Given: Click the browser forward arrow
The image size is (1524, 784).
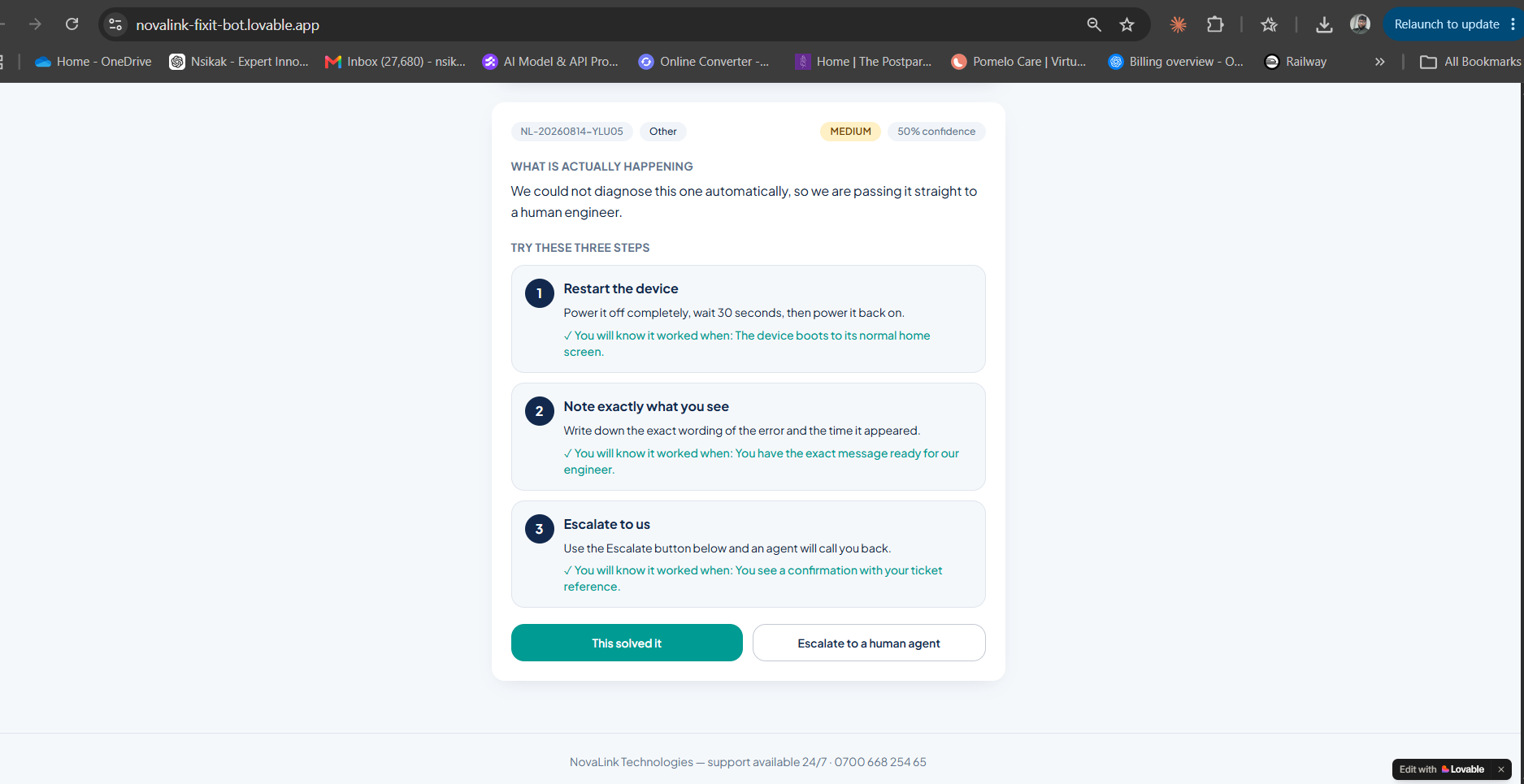Looking at the screenshot, I should [35, 24].
